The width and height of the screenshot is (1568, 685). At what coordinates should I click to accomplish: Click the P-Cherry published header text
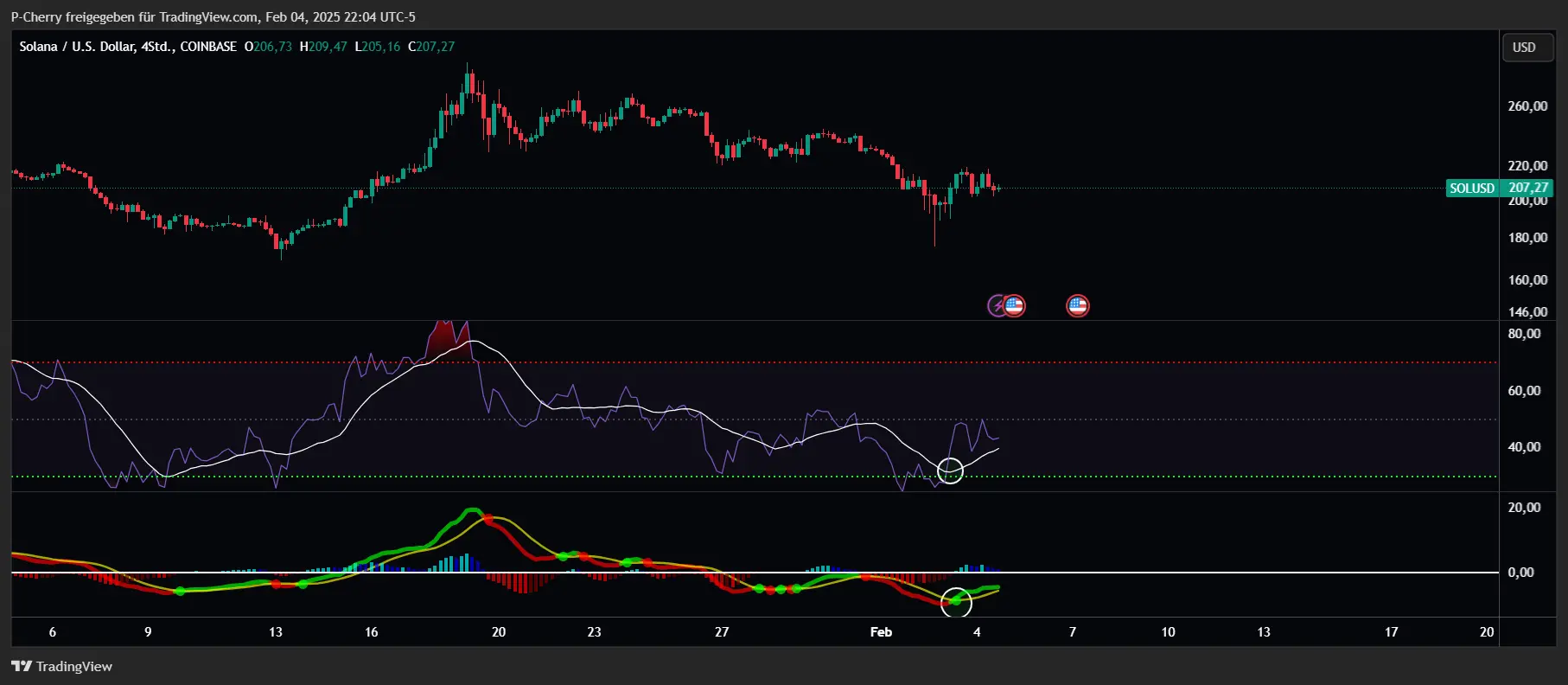[213, 17]
